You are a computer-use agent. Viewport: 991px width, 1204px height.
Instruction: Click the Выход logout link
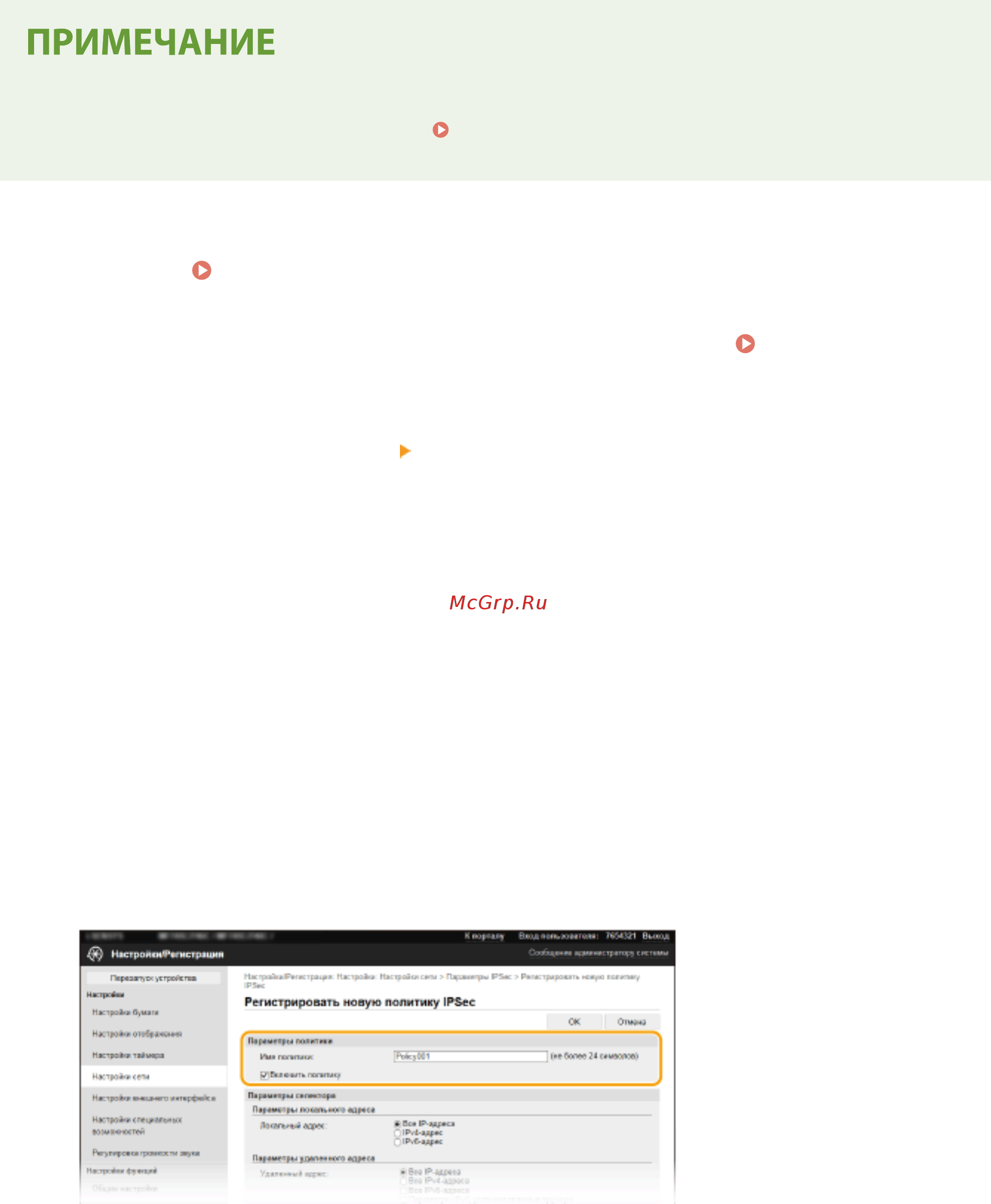[x=655, y=936]
